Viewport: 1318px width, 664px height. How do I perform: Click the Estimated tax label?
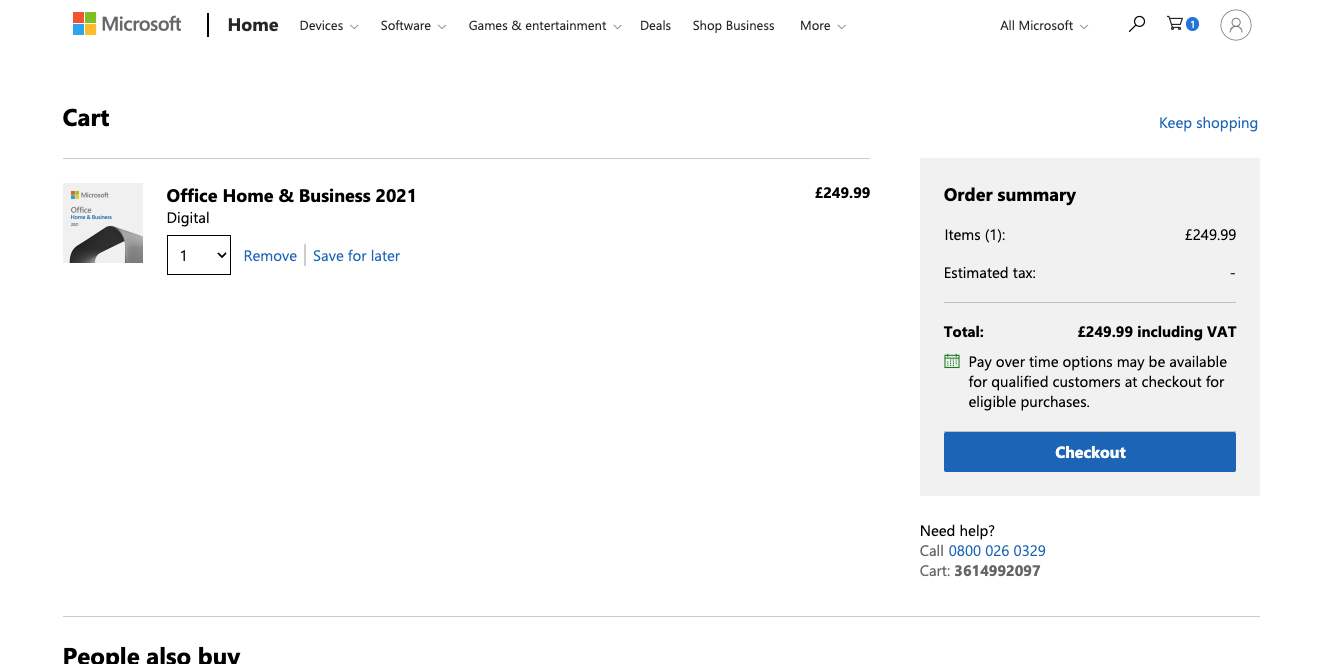(x=990, y=273)
